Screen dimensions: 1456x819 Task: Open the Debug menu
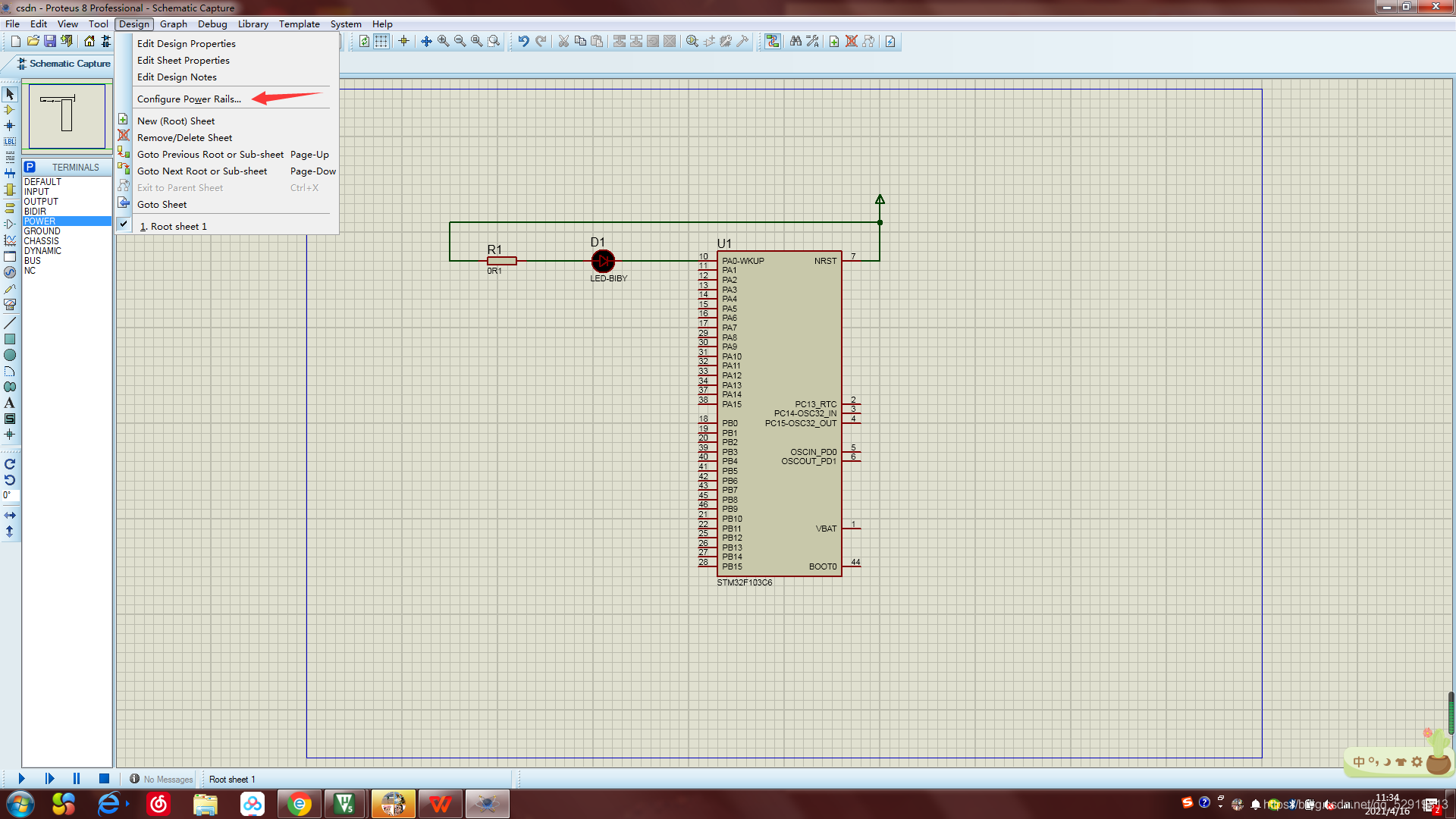point(212,24)
